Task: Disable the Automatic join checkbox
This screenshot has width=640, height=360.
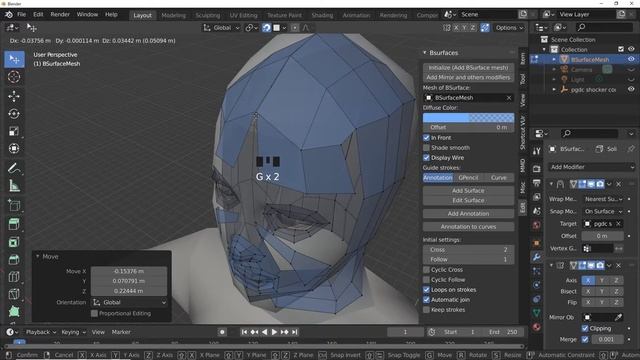Action: tap(427, 300)
